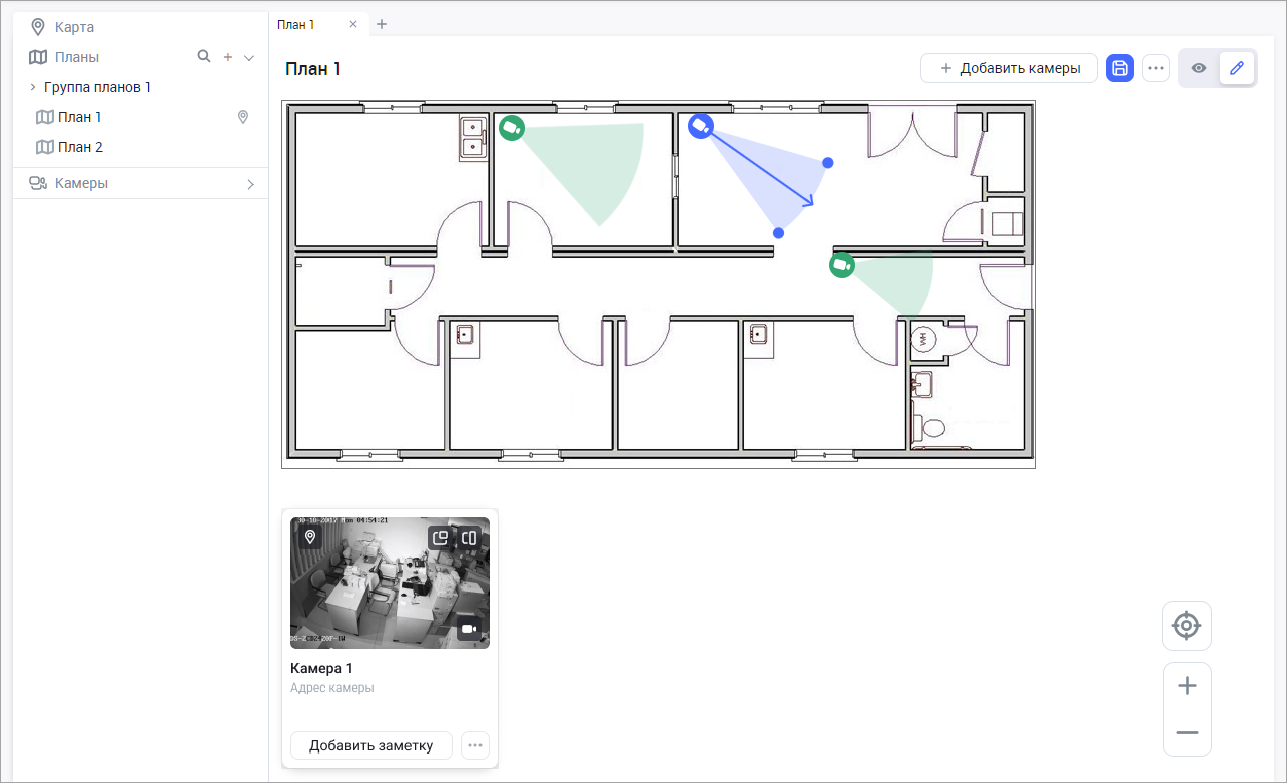
Task: Search plans with the magnifier icon
Action: [204, 57]
